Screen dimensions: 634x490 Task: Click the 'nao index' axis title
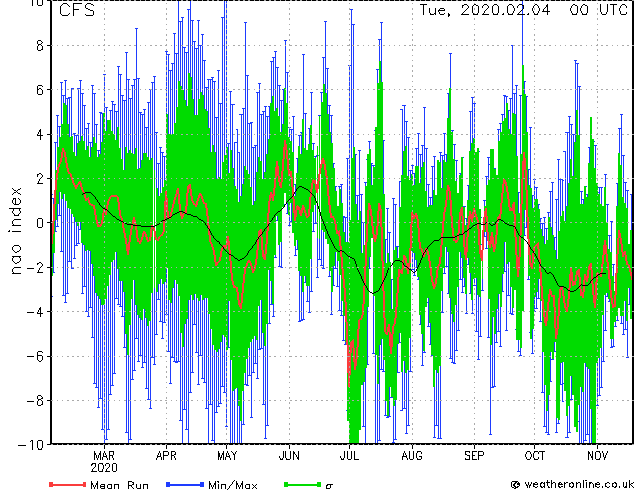point(15,231)
